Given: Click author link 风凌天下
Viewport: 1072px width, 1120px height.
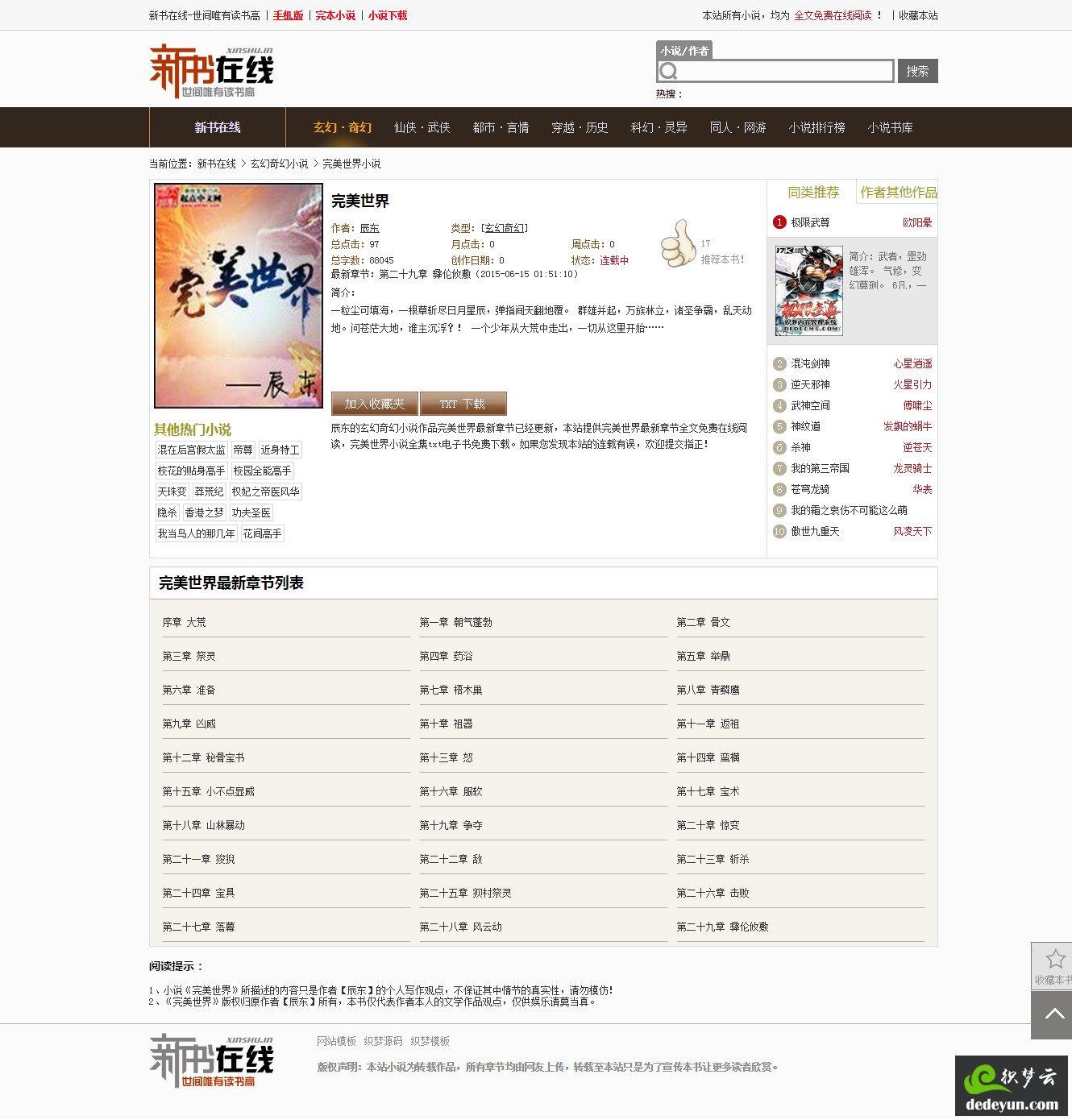Looking at the screenshot, I should point(912,532).
